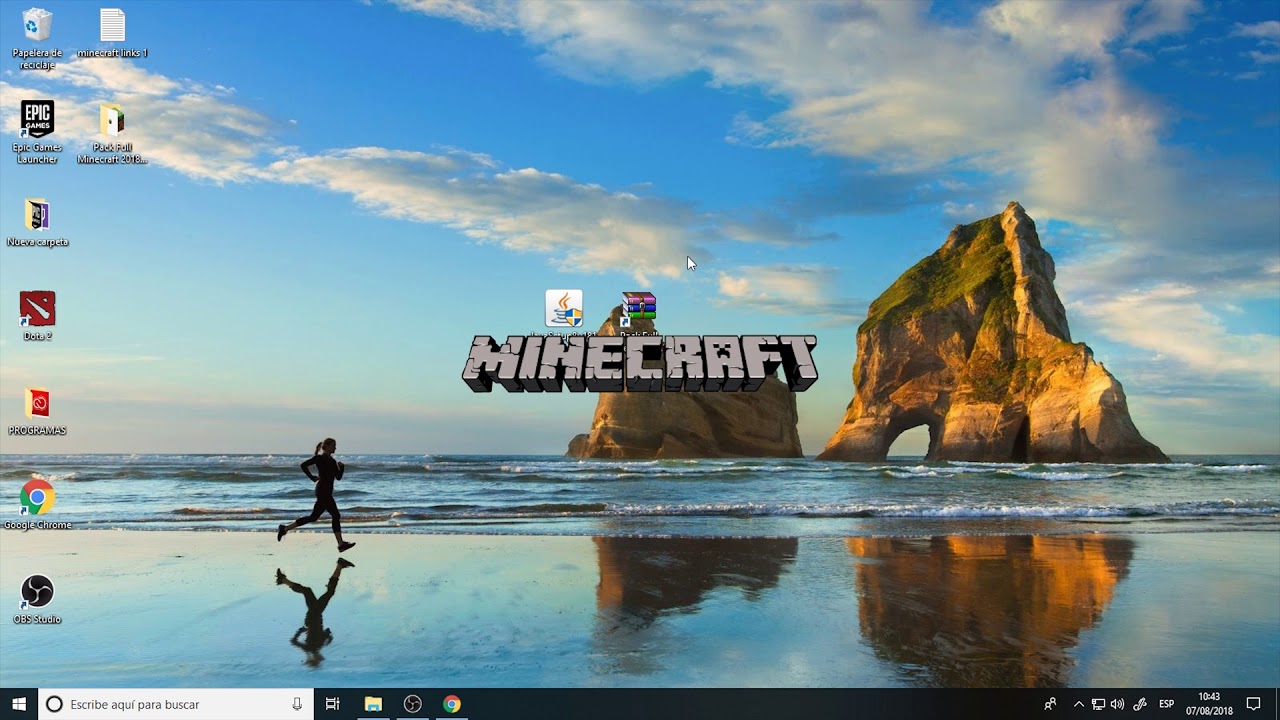Switch to OBS Studio in the taskbar
This screenshot has width=1280, height=720.
pyautogui.click(x=412, y=704)
